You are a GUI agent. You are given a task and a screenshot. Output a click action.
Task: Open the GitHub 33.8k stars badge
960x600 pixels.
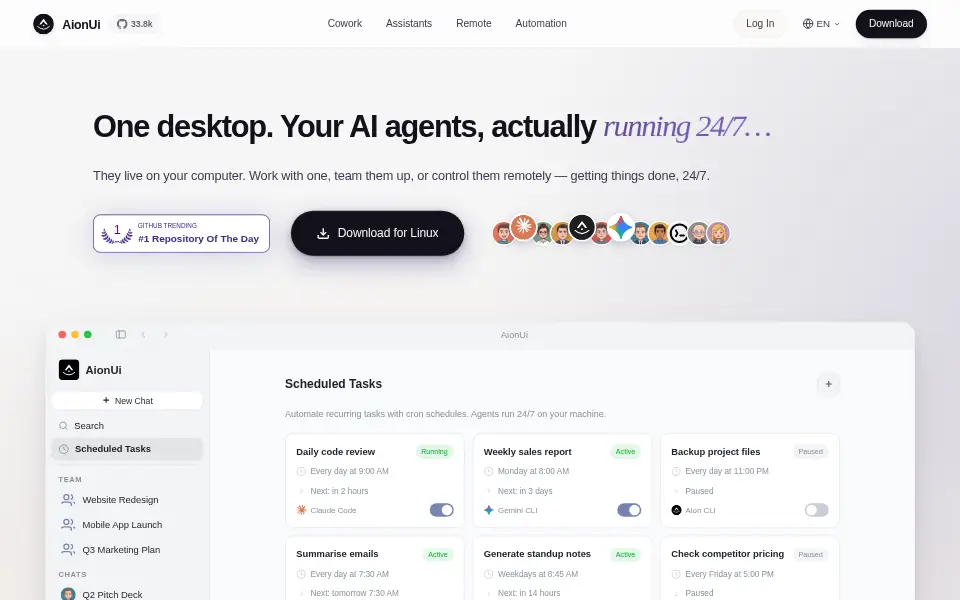[135, 24]
